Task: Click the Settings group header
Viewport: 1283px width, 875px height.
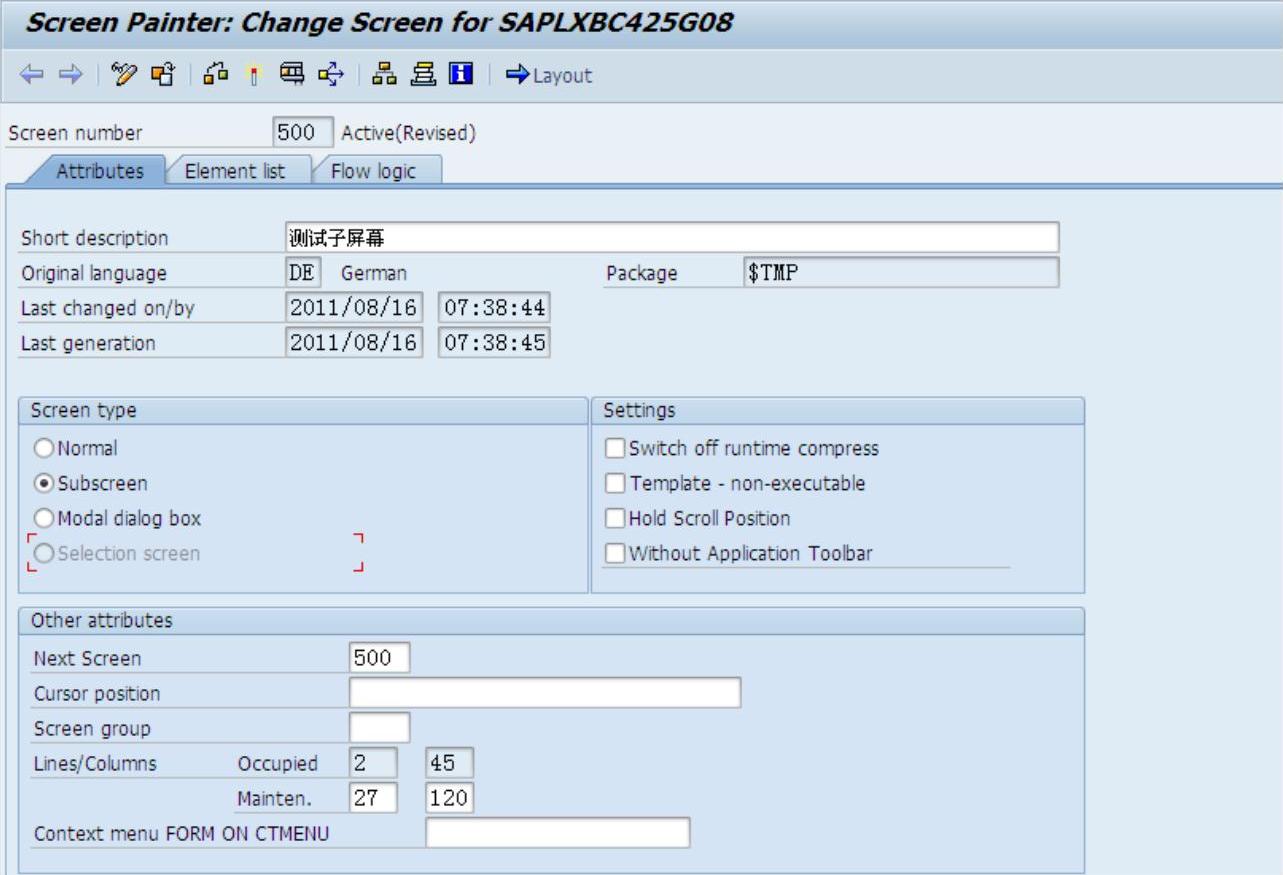Action: (x=838, y=411)
